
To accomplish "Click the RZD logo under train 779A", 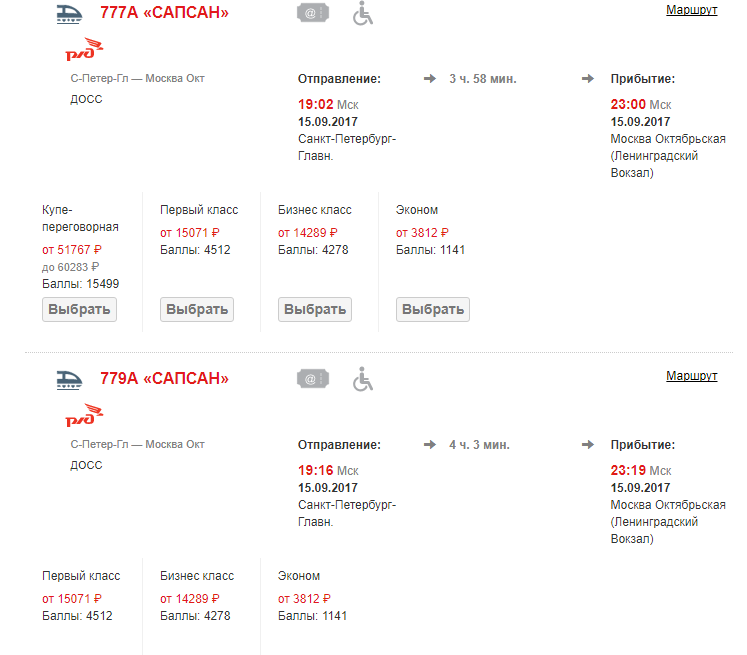I will click(84, 415).
